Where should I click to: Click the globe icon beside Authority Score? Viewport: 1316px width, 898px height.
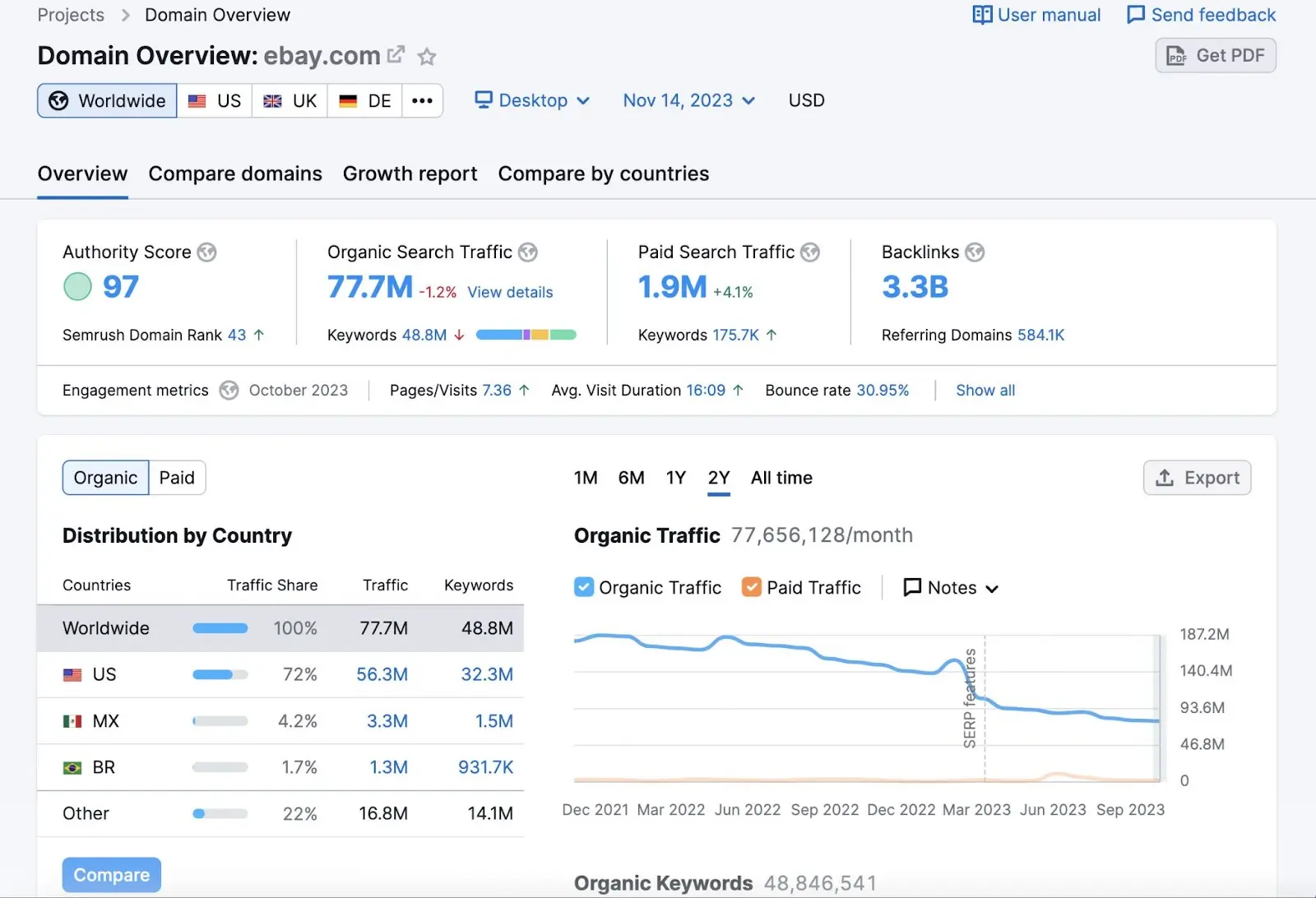pyautogui.click(x=207, y=252)
